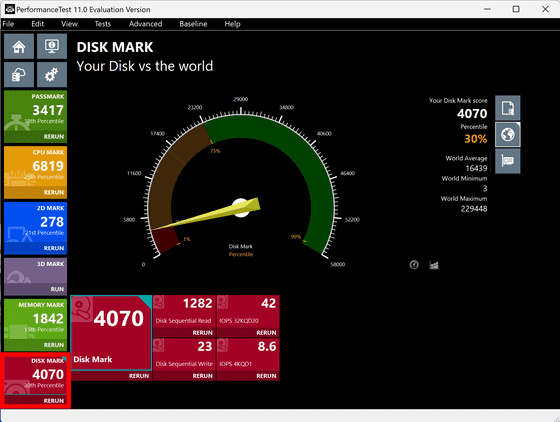Open the Baseline menu
Screen dimensions: 560x422
[193, 24]
